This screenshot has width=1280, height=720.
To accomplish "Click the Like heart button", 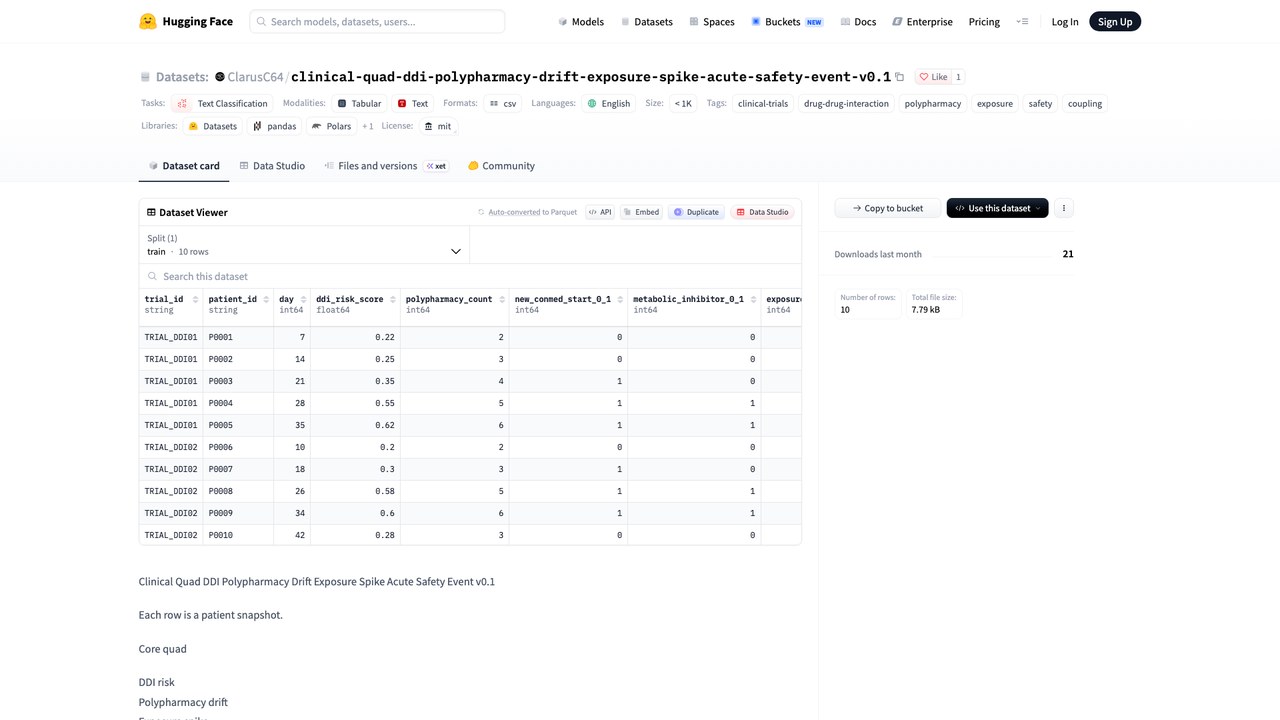I will click(x=933, y=77).
